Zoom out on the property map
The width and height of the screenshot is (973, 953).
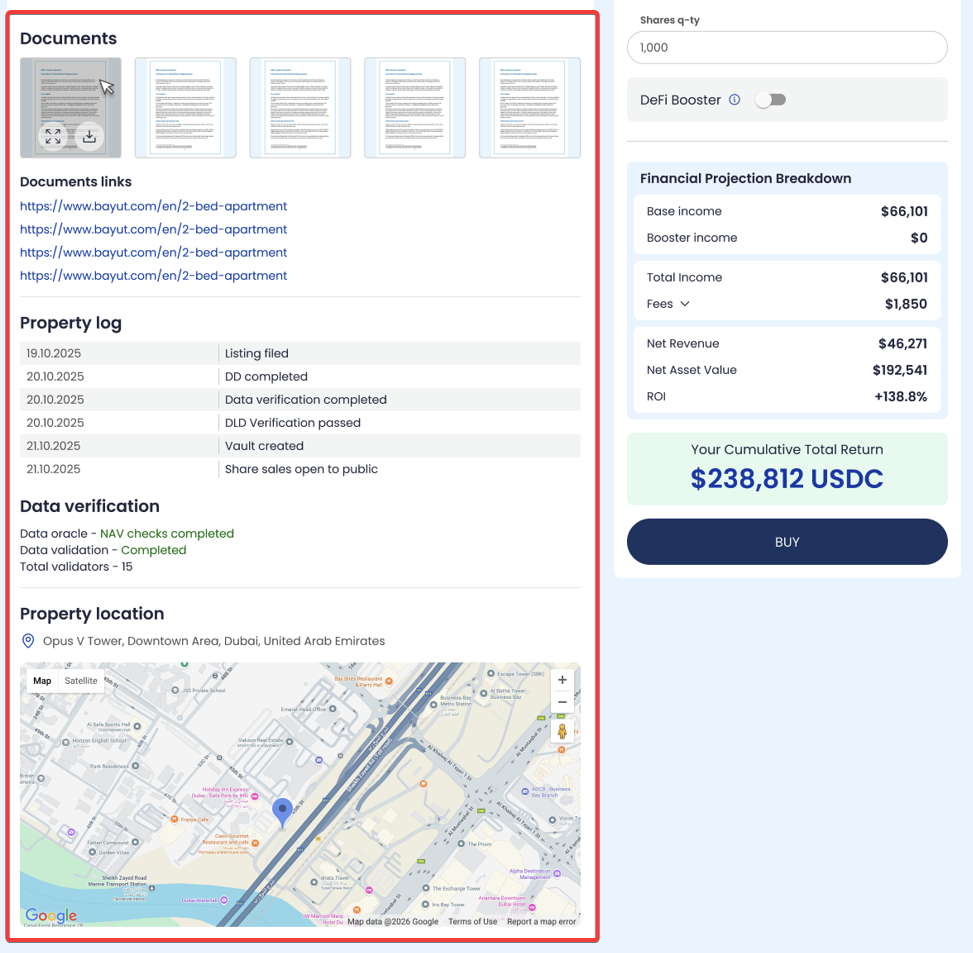562,703
